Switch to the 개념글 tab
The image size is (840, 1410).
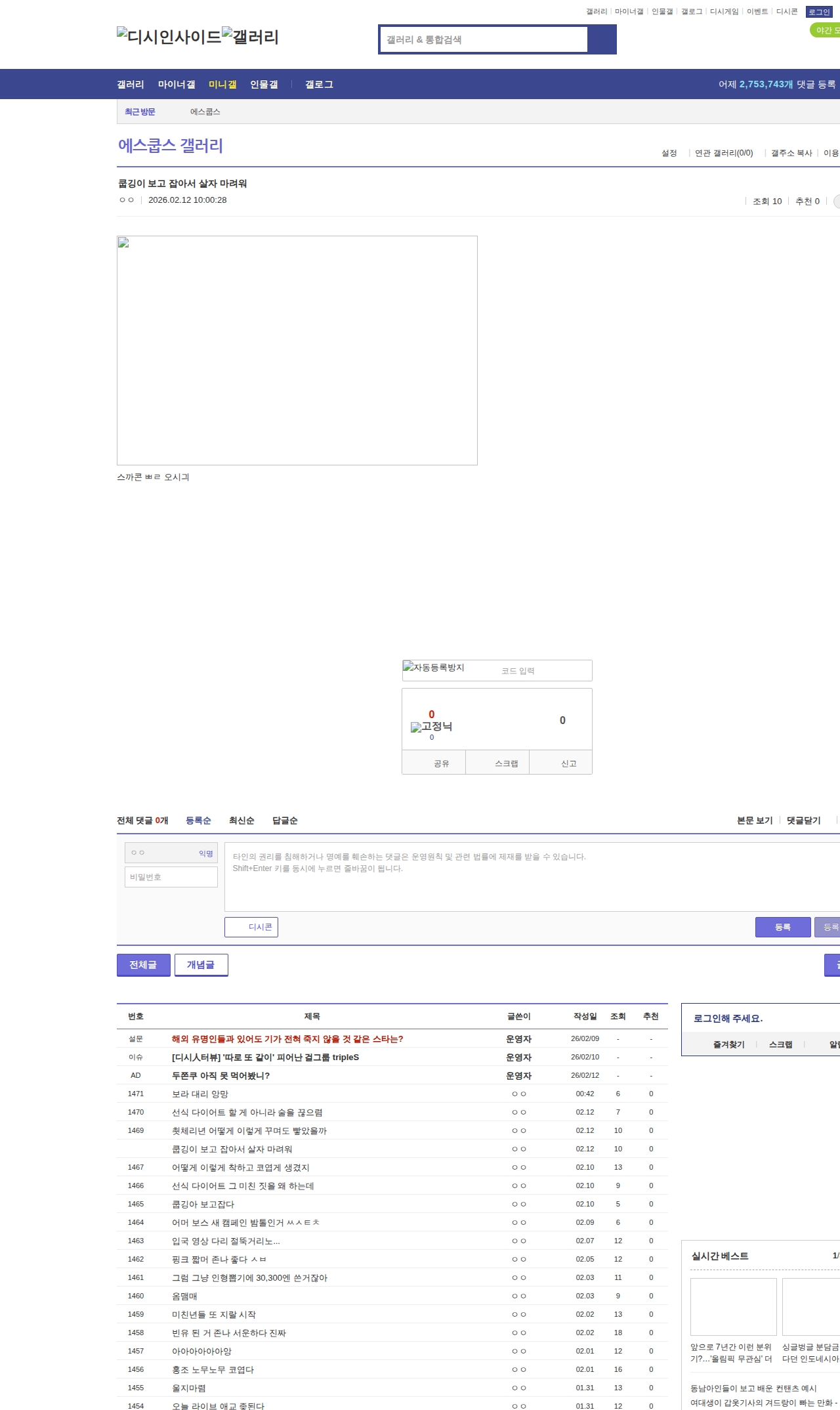point(201,965)
